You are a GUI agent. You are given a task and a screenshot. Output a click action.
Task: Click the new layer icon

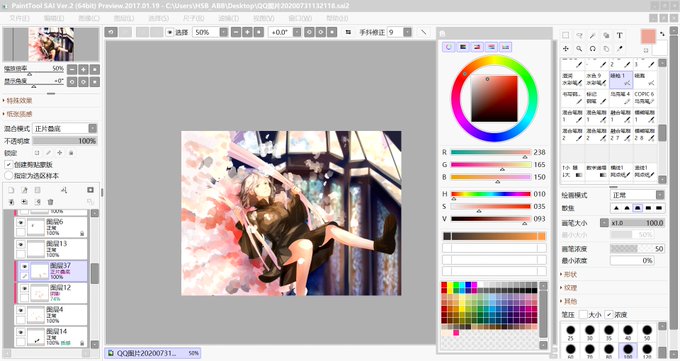[11, 190]
